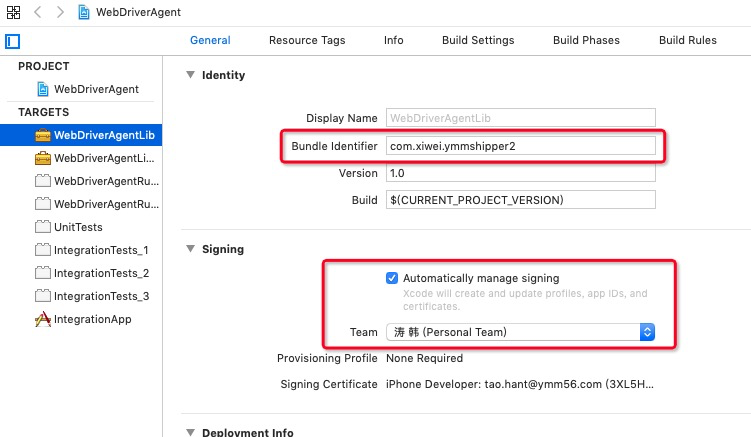Click the WebDriverAgentLib toolbox icon

(x=43, y=135)
